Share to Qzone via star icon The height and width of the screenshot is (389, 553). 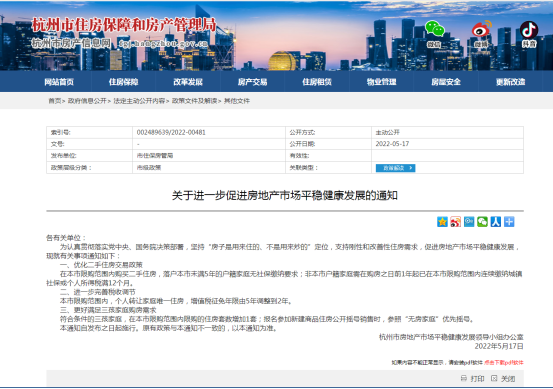point(442,222)
